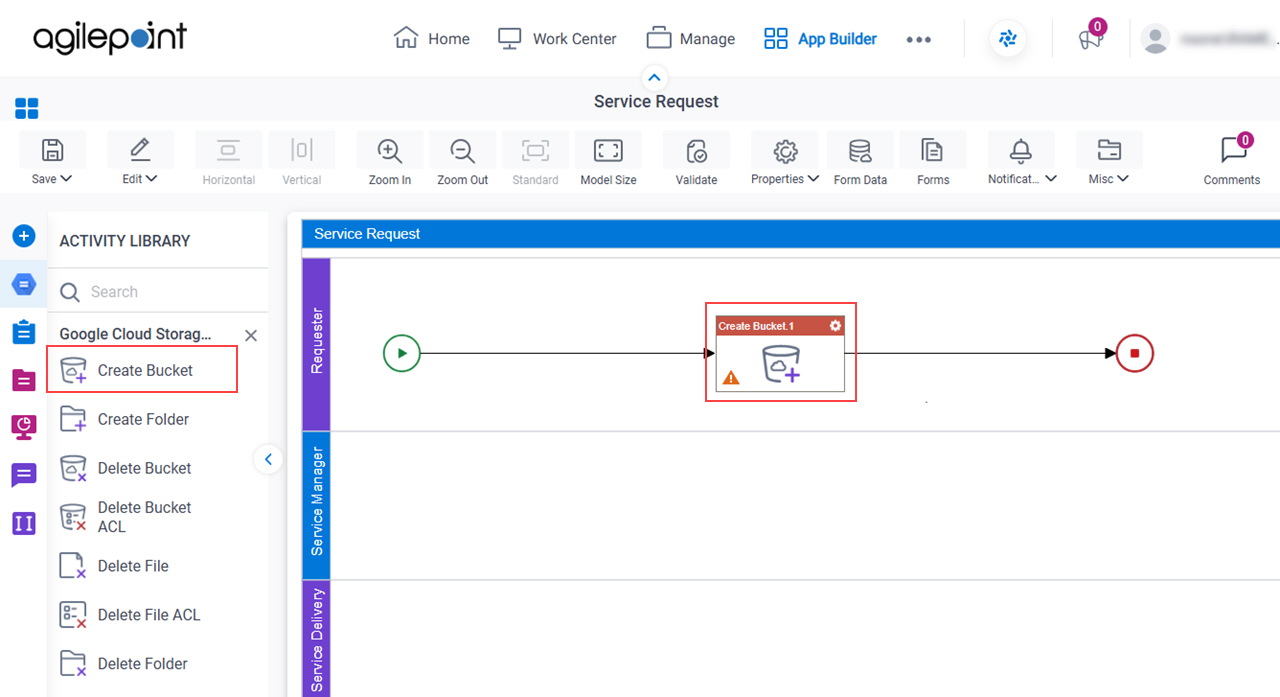Open the purple chat sidebar icon
This screenshot has width=1280, height=697.
24,475
